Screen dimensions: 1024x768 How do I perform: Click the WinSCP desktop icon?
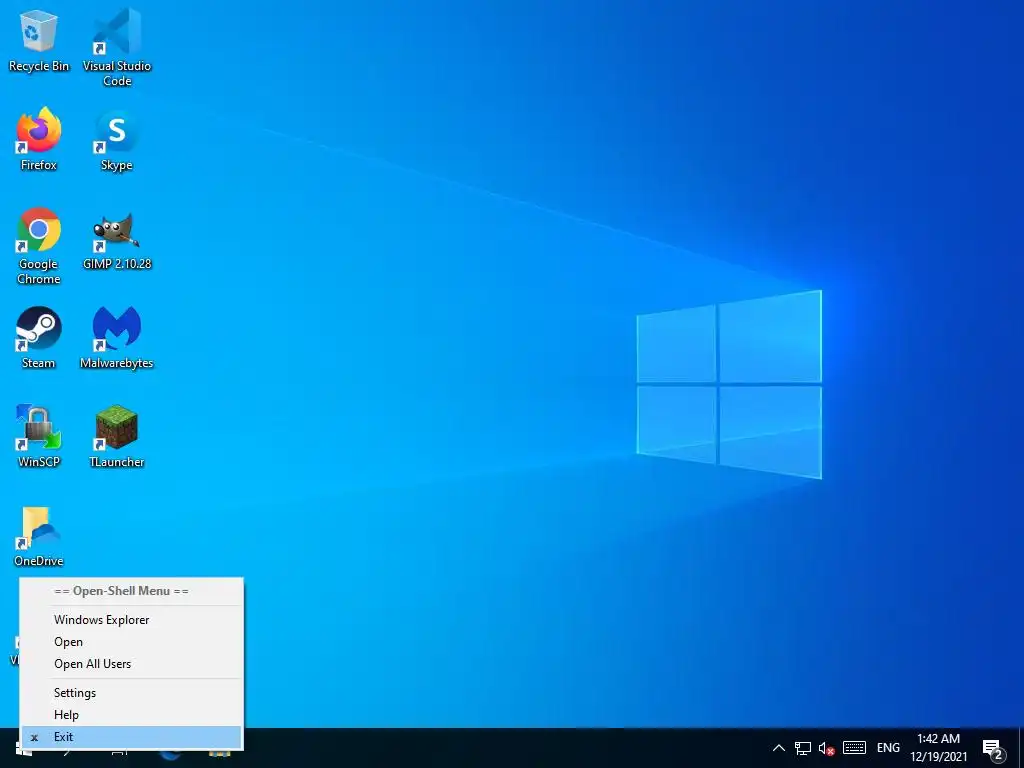[x=39, y=436]
